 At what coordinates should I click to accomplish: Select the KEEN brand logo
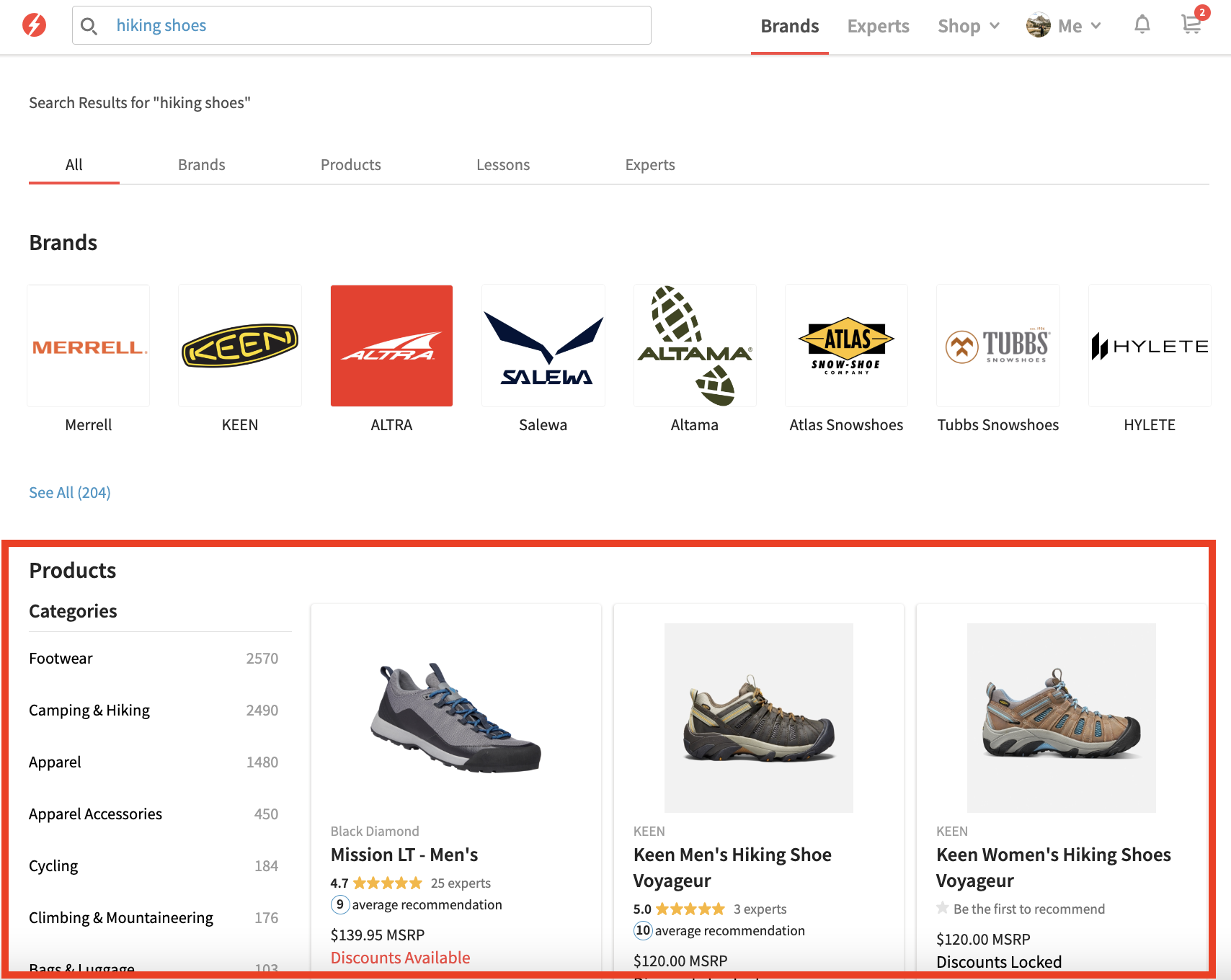click(x=240, y=346)
